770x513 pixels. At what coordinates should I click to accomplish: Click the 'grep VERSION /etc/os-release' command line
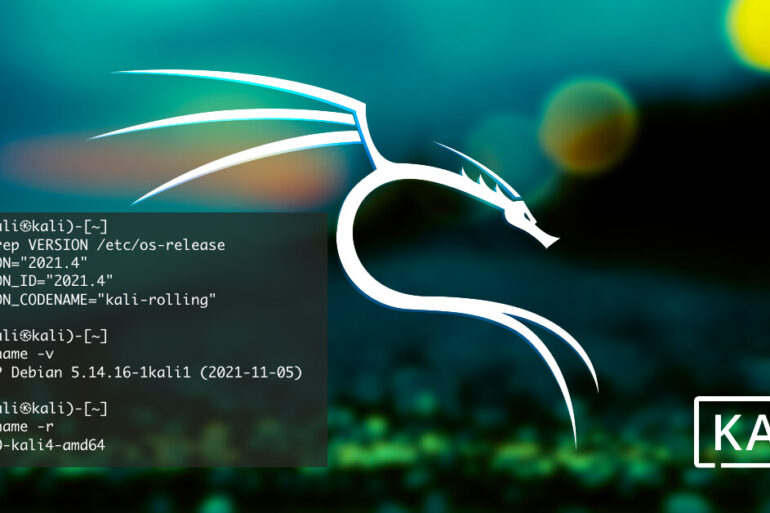tap(112, 244)
